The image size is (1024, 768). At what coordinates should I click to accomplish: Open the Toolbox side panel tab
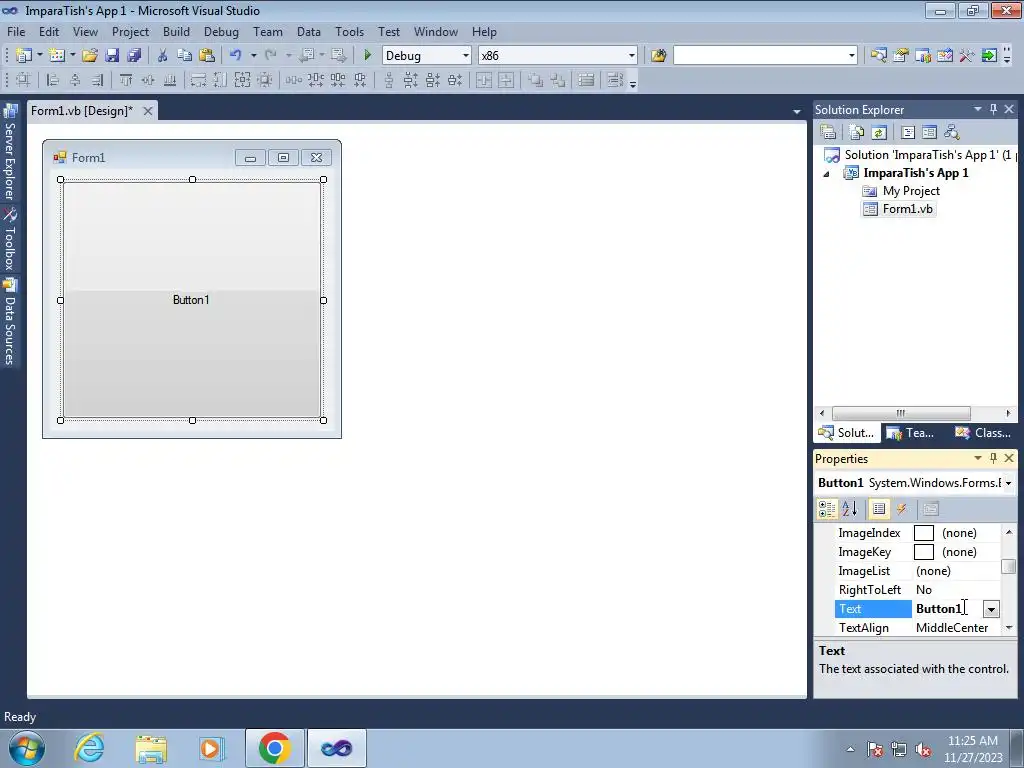pyautogui.click(x=10, y=239)
